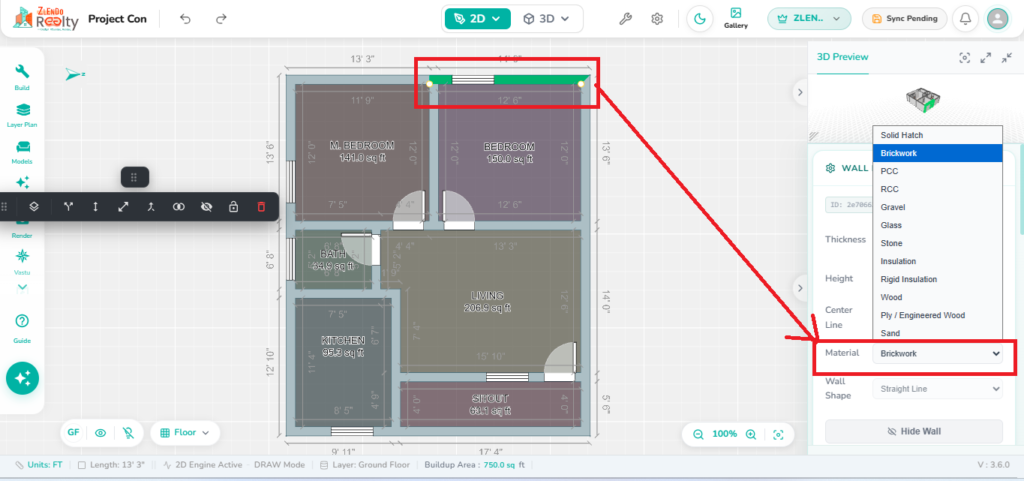
Task: Open the Layer Plan panel
Action: pos(22,114)
